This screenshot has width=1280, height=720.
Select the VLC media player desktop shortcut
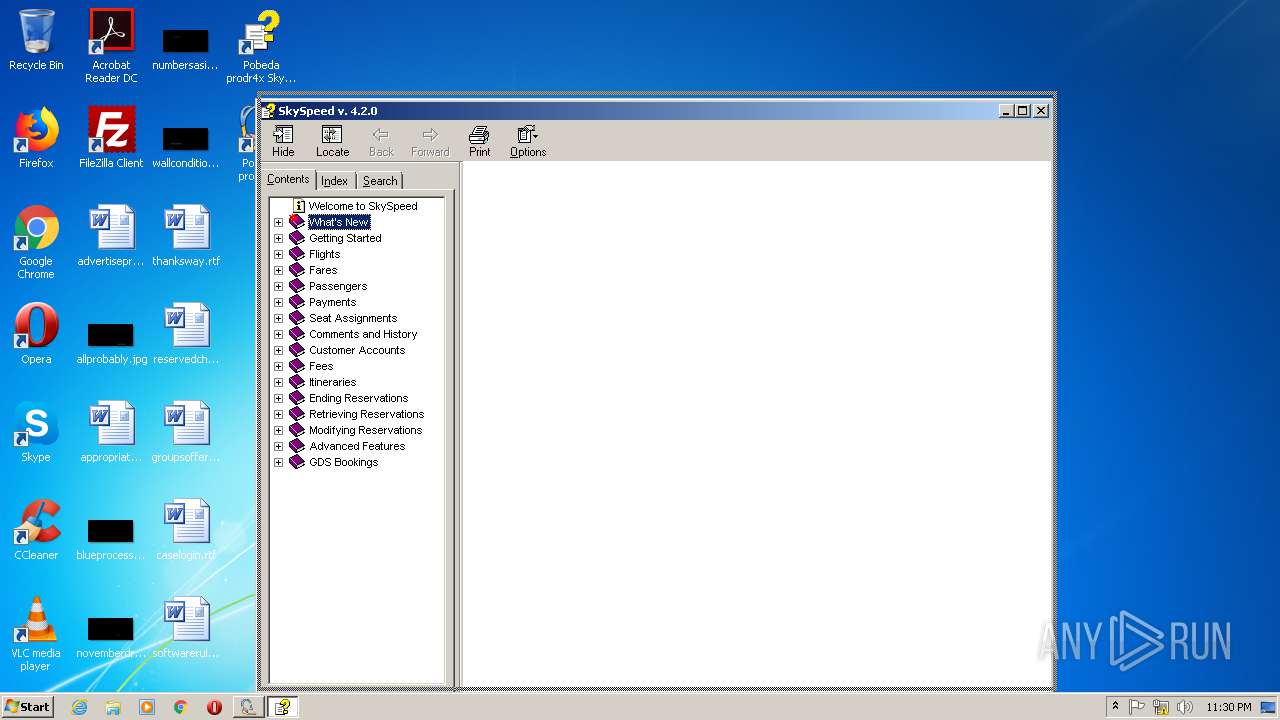pos(36,634)
